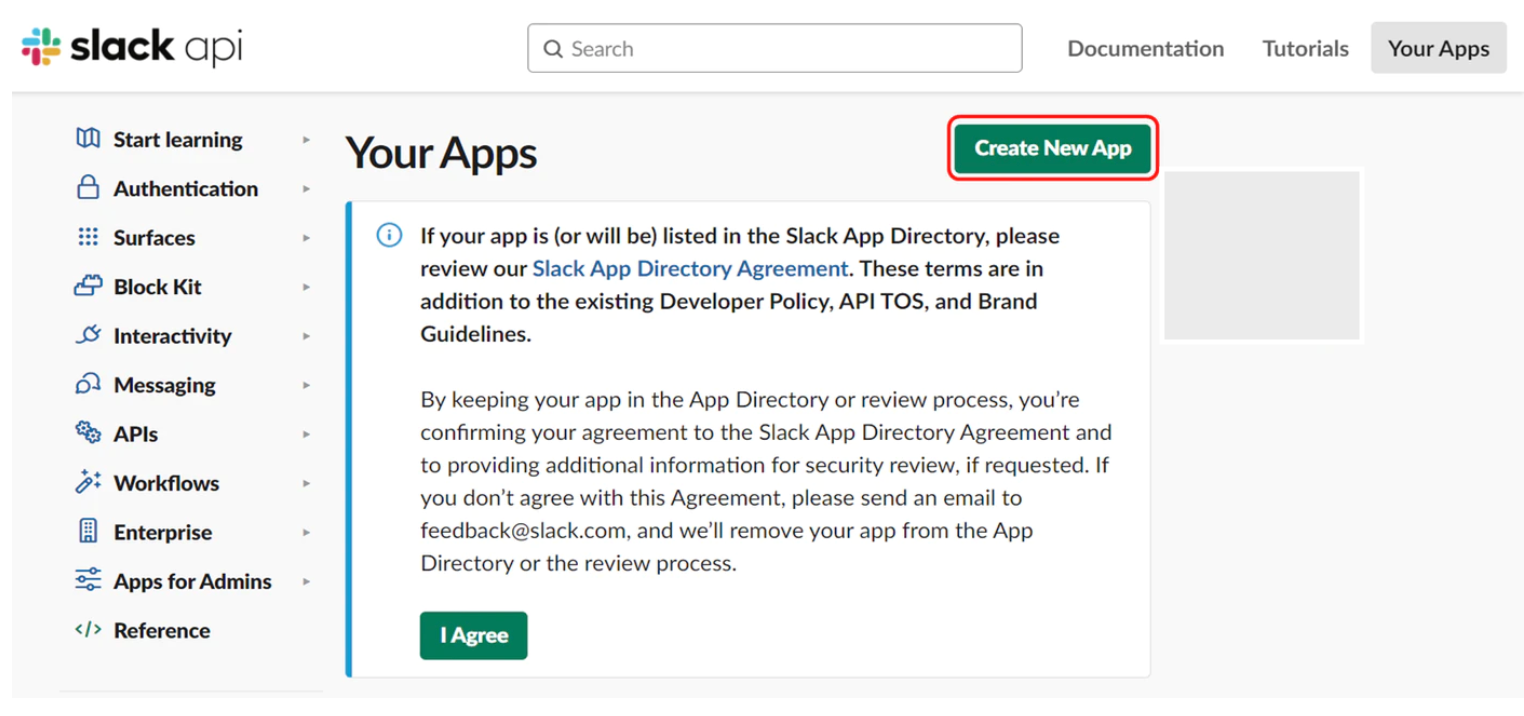
Task: Expand the Block Kit section arrow
Action: tap(306, 287)
